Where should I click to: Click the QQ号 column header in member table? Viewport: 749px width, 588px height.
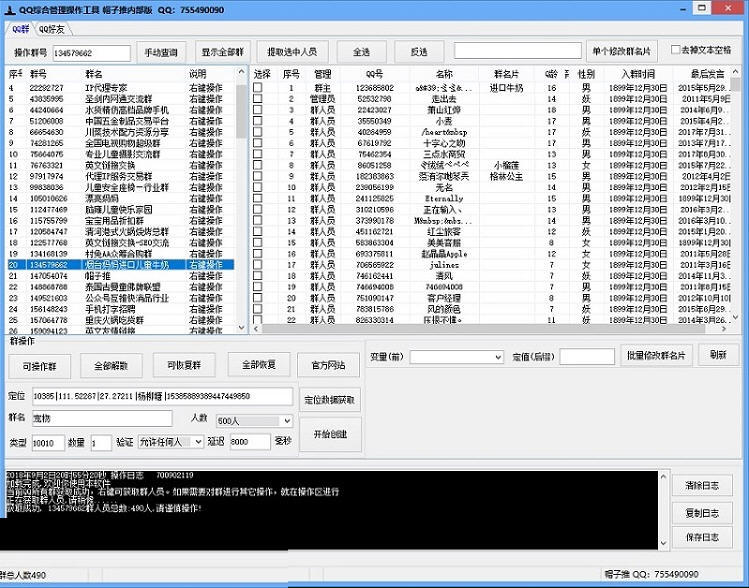click(374, 74)
